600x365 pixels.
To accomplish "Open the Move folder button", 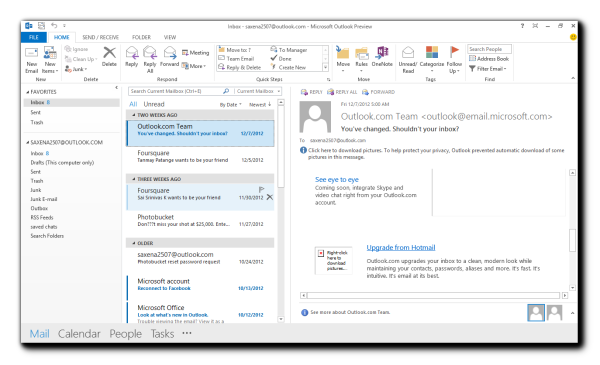I will [x=343, y=60].
